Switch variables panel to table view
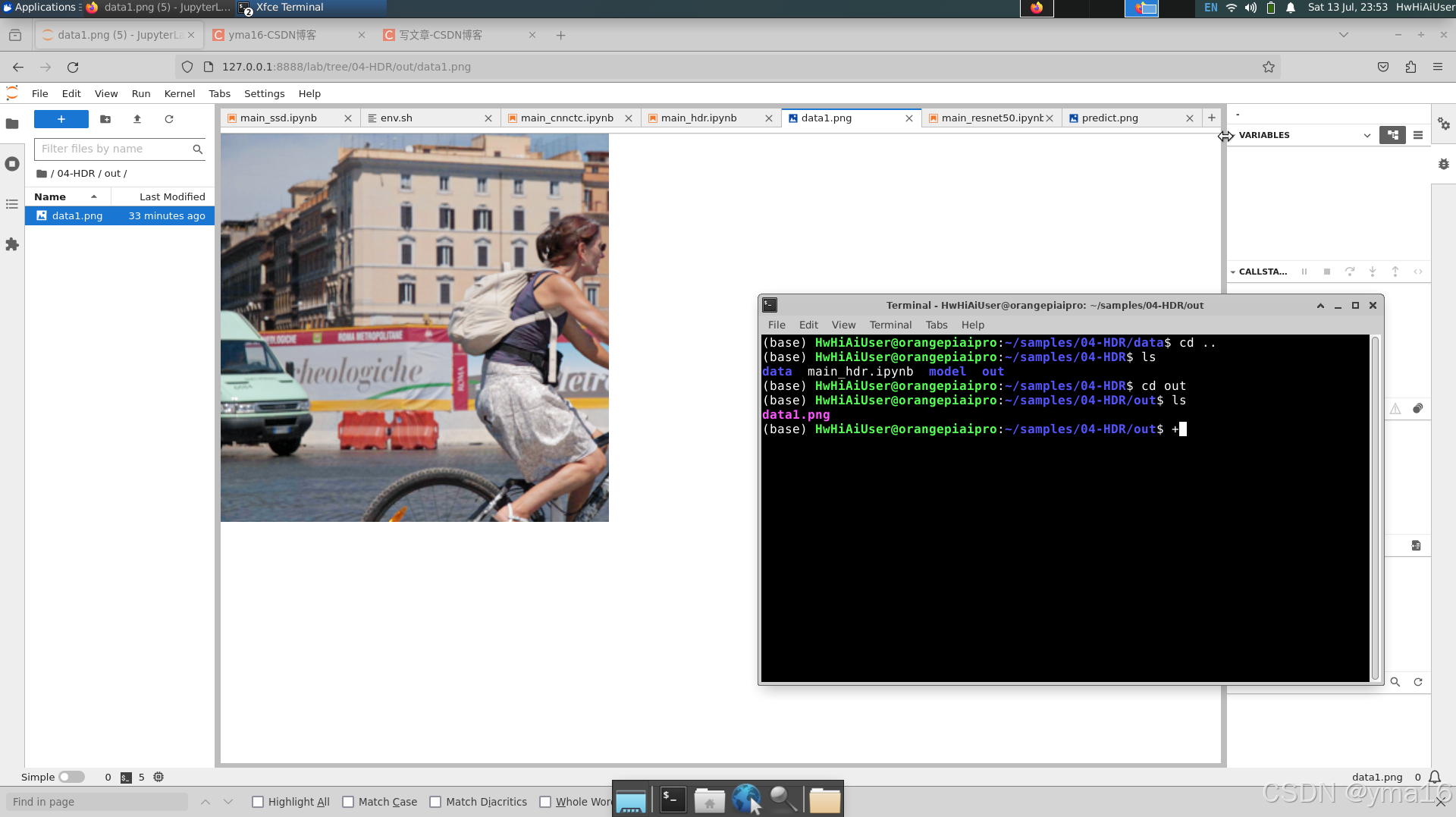Image resolution: width=1456 pixels, height=817 pixels. point(1418,135)
